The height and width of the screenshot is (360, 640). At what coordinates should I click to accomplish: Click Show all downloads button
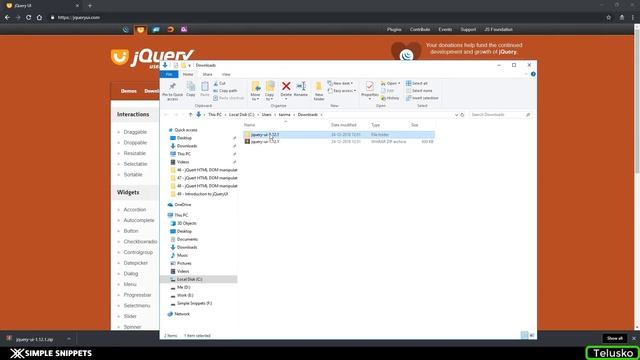click(x=614, y=338)
